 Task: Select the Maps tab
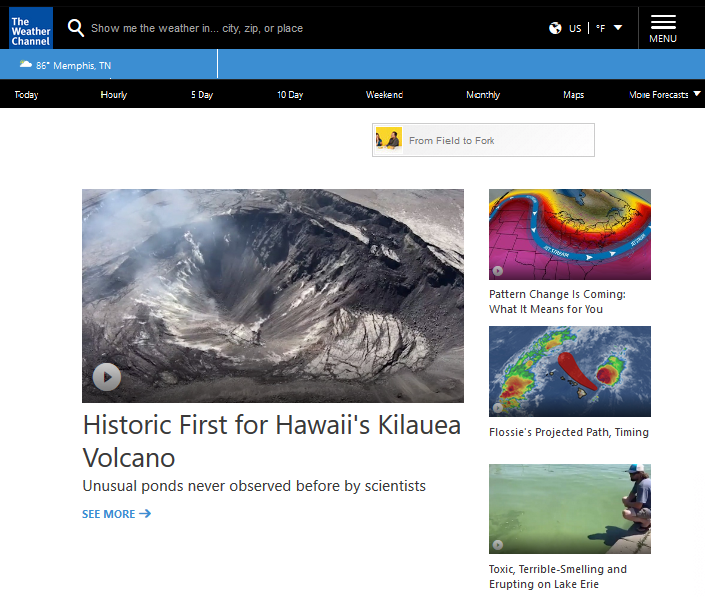pyautogui.click(x=574, y=94)
